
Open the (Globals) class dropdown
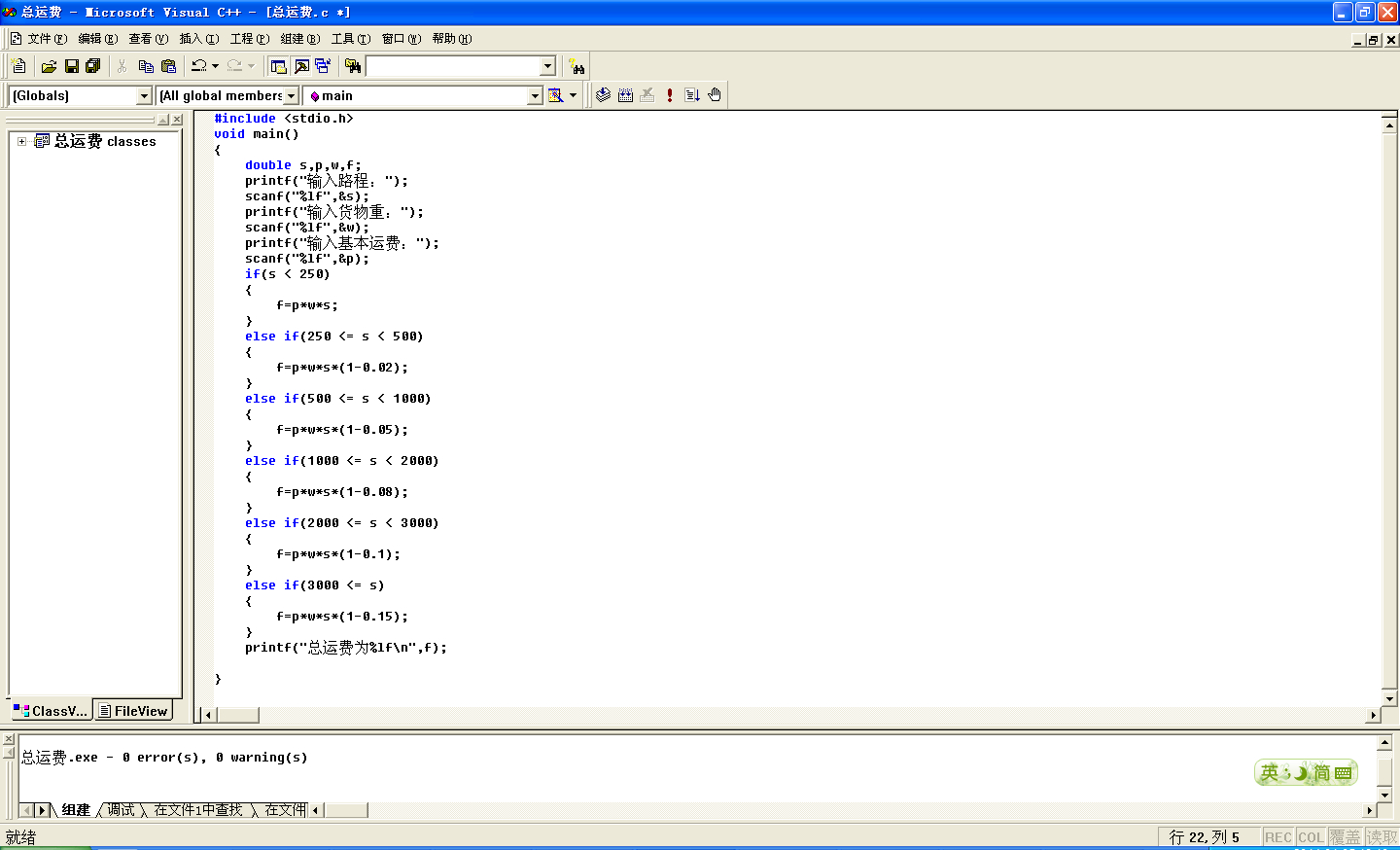145,96
